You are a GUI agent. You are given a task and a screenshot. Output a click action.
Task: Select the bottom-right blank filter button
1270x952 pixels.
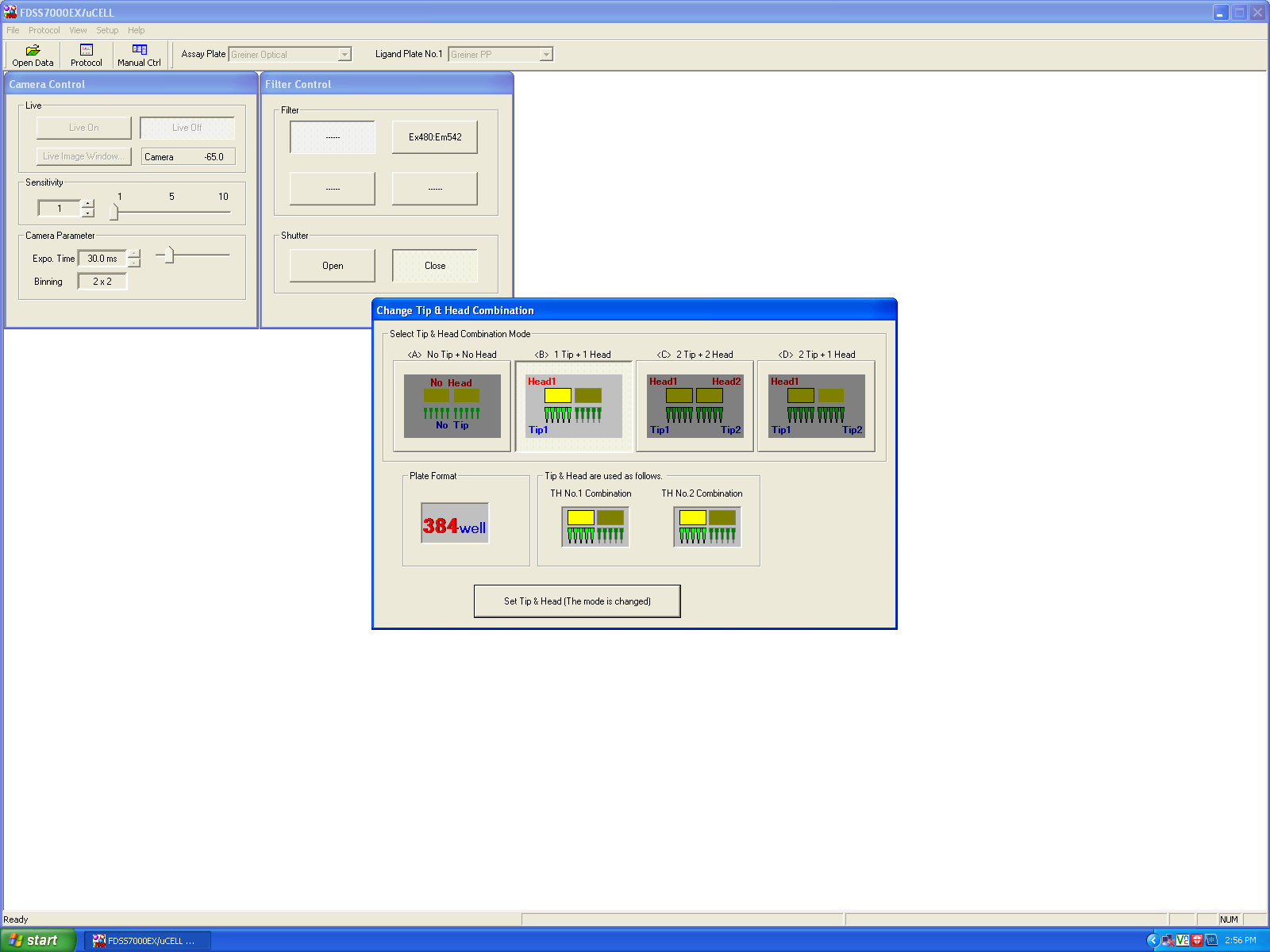click(x=435, y=189)
